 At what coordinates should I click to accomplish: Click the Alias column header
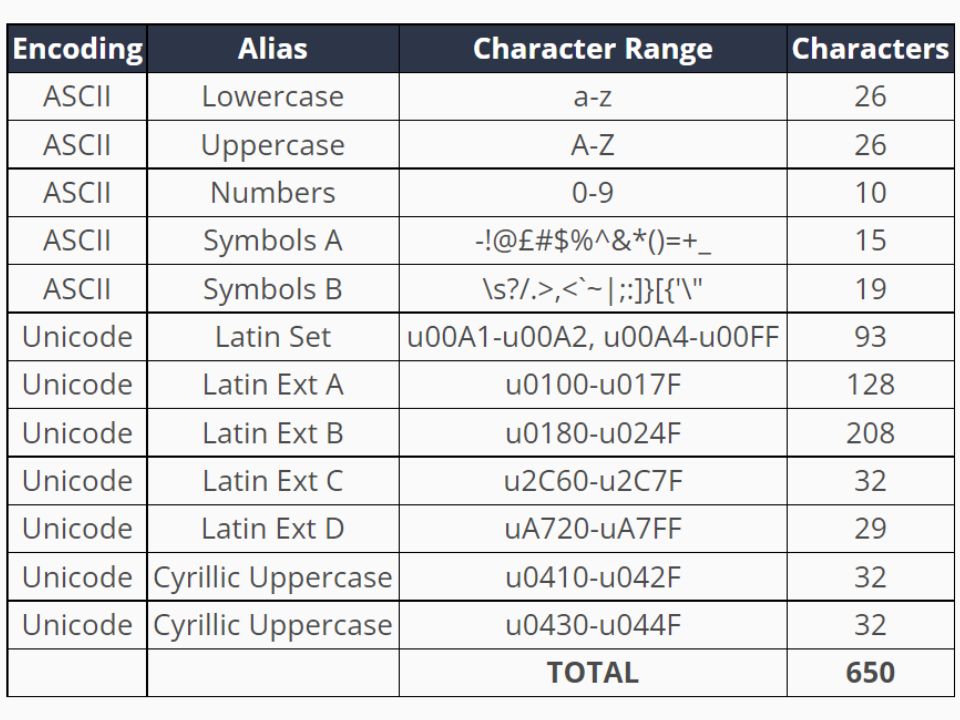coord(273,49)
